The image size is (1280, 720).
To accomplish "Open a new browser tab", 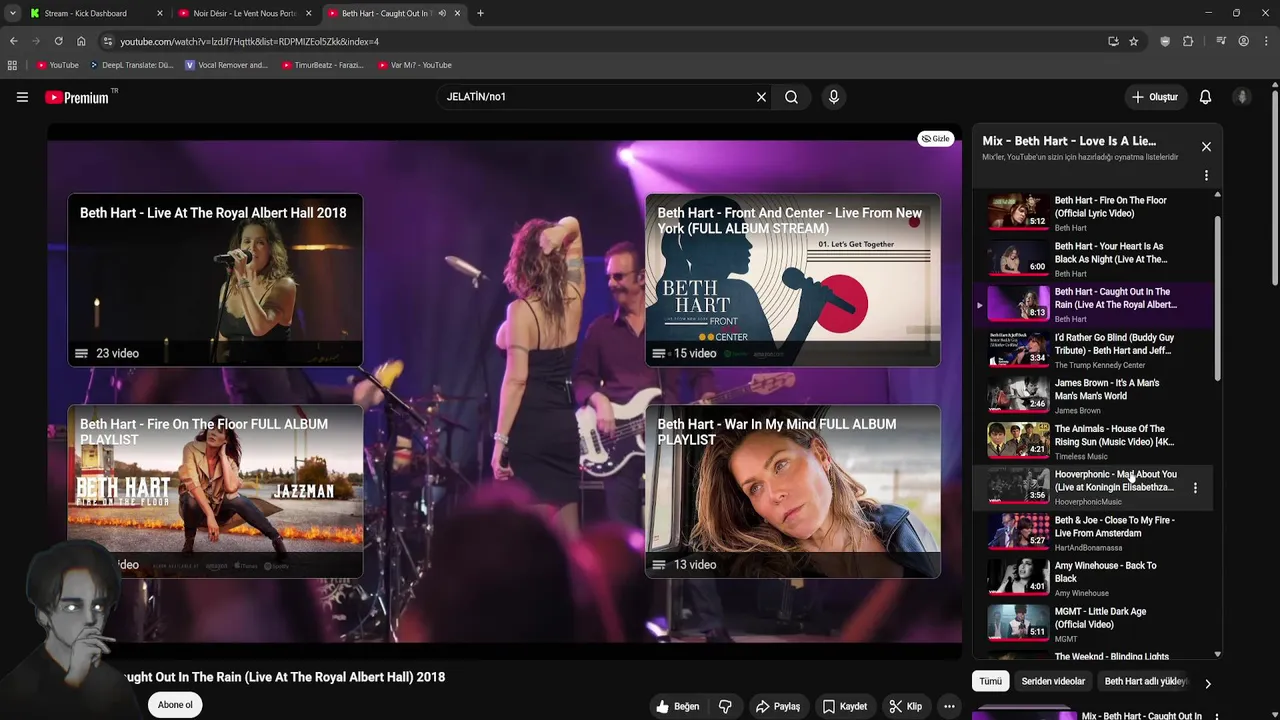I will pos(480,13).
